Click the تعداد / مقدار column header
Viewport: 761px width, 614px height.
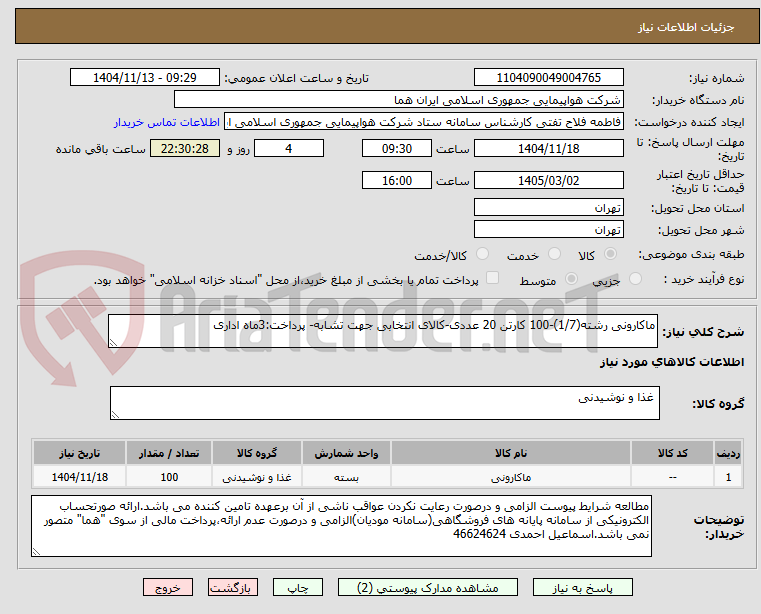(x=169, y=453)
